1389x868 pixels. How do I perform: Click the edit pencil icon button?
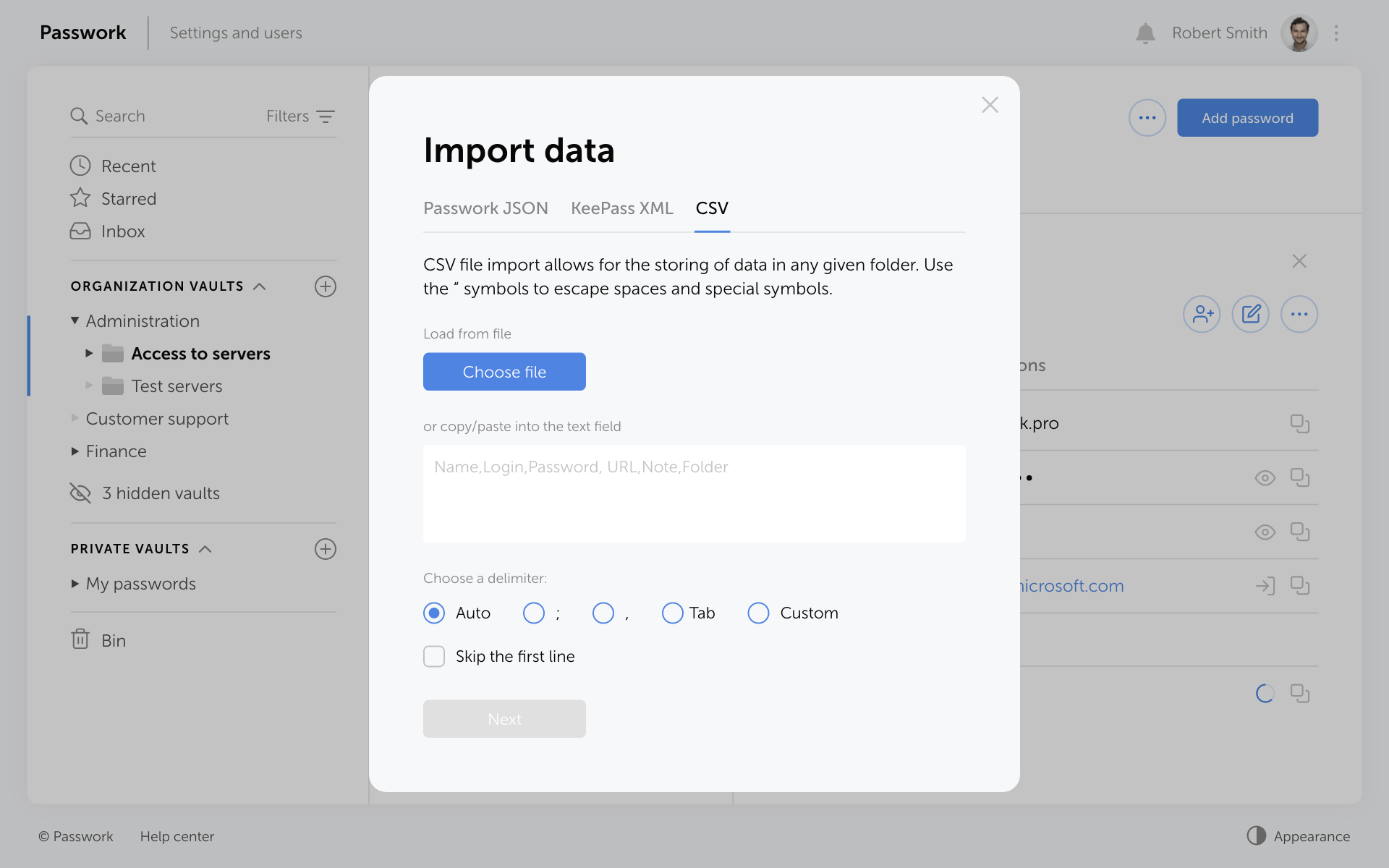1251,314
